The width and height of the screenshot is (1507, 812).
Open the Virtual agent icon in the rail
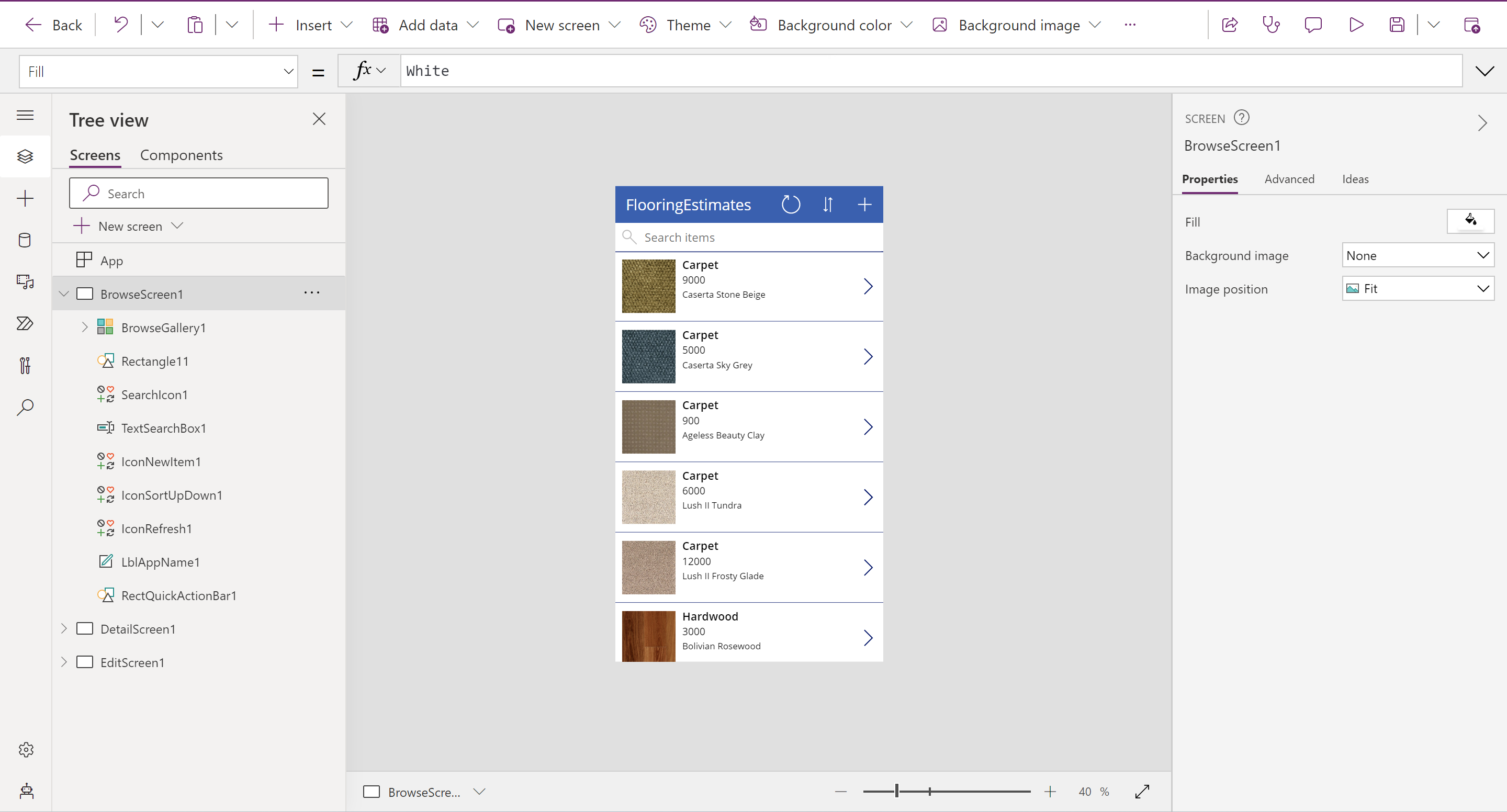coord(26,791)
